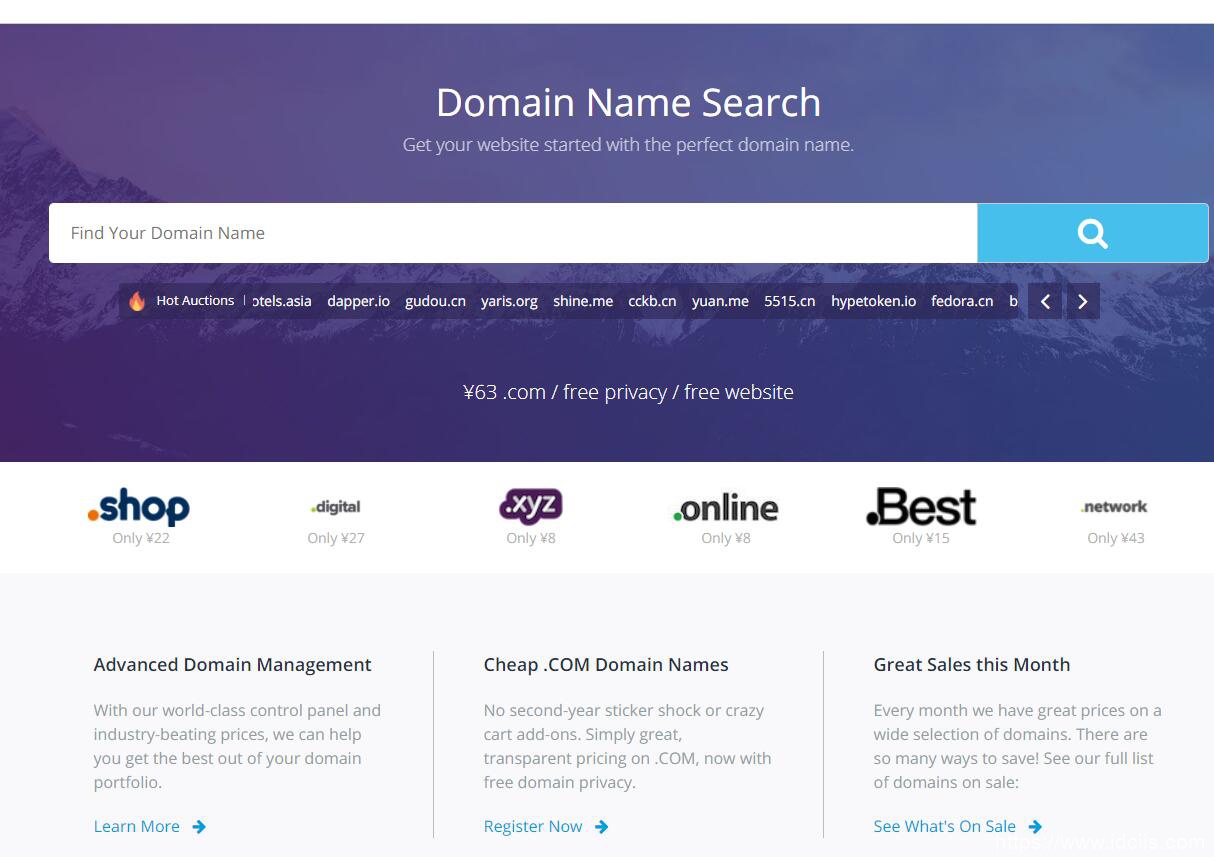Open the hypetoken.io auction

click(873, 301)
